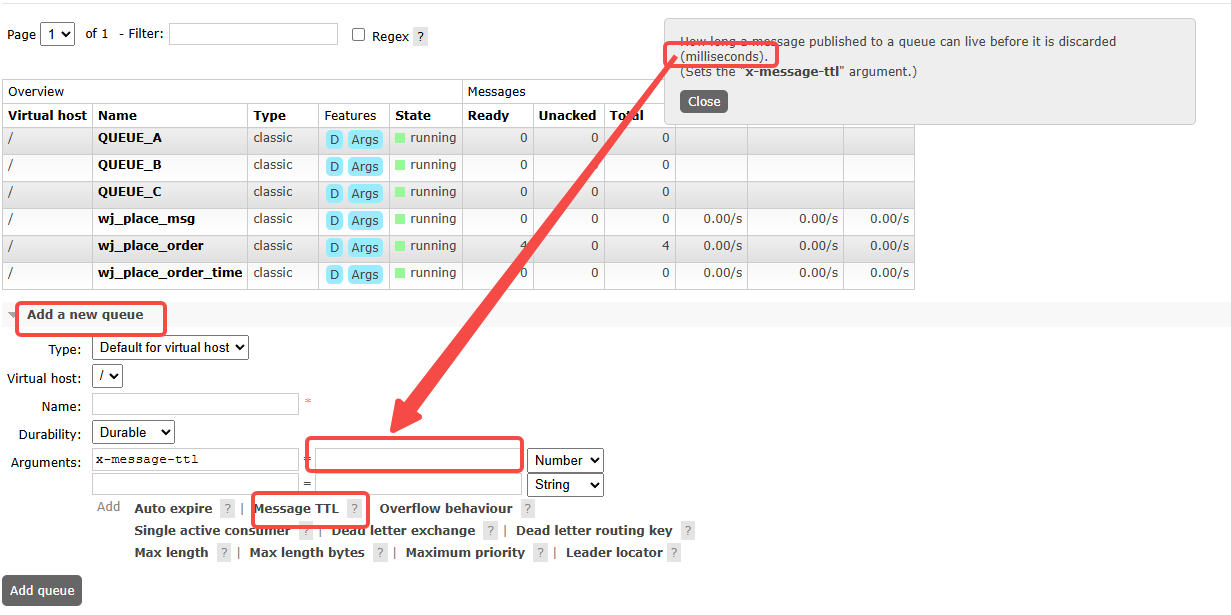Open the Page number dropdown
This screenshot has height=615, width=1231.
(57, 34)
